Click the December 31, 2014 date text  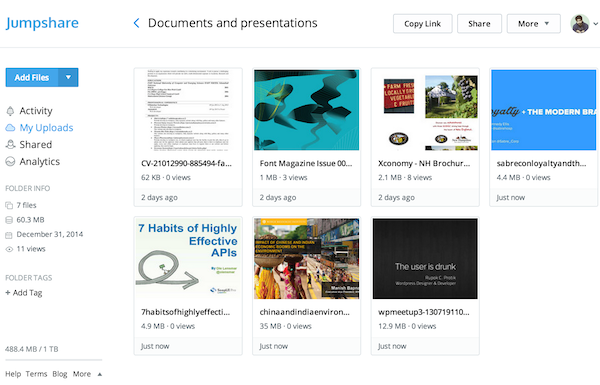(x=50, y=234)
